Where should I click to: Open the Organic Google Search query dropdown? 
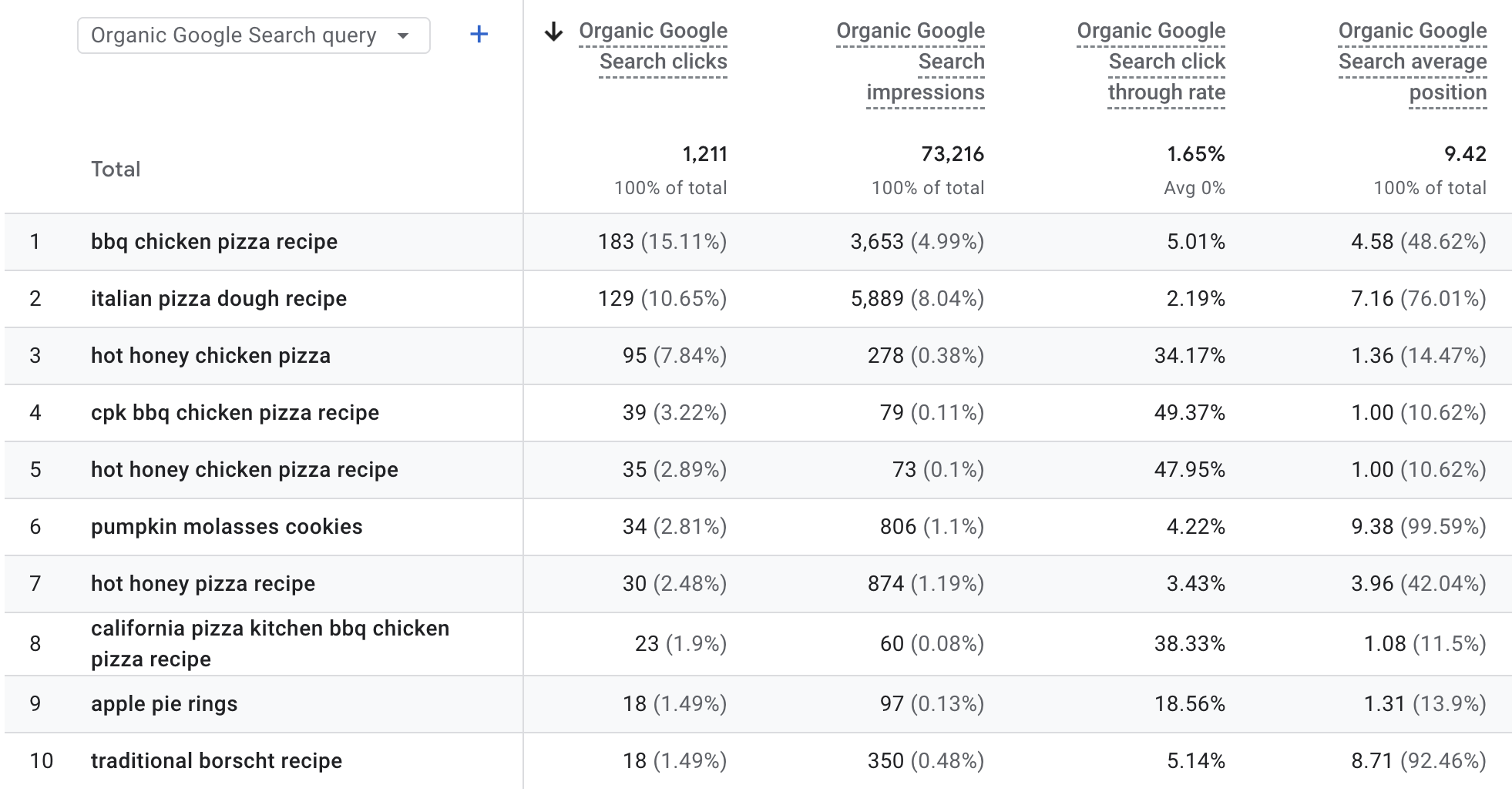tap(234, 35)
